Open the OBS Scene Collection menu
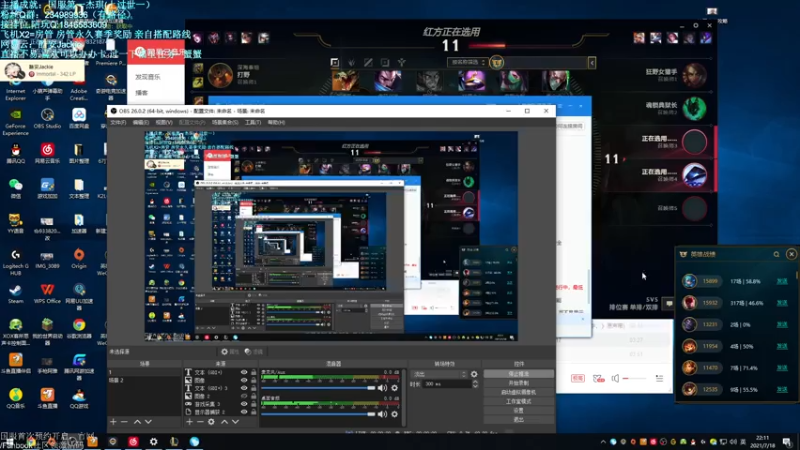Viewport: 800px width, 450px height. [225, 122]
